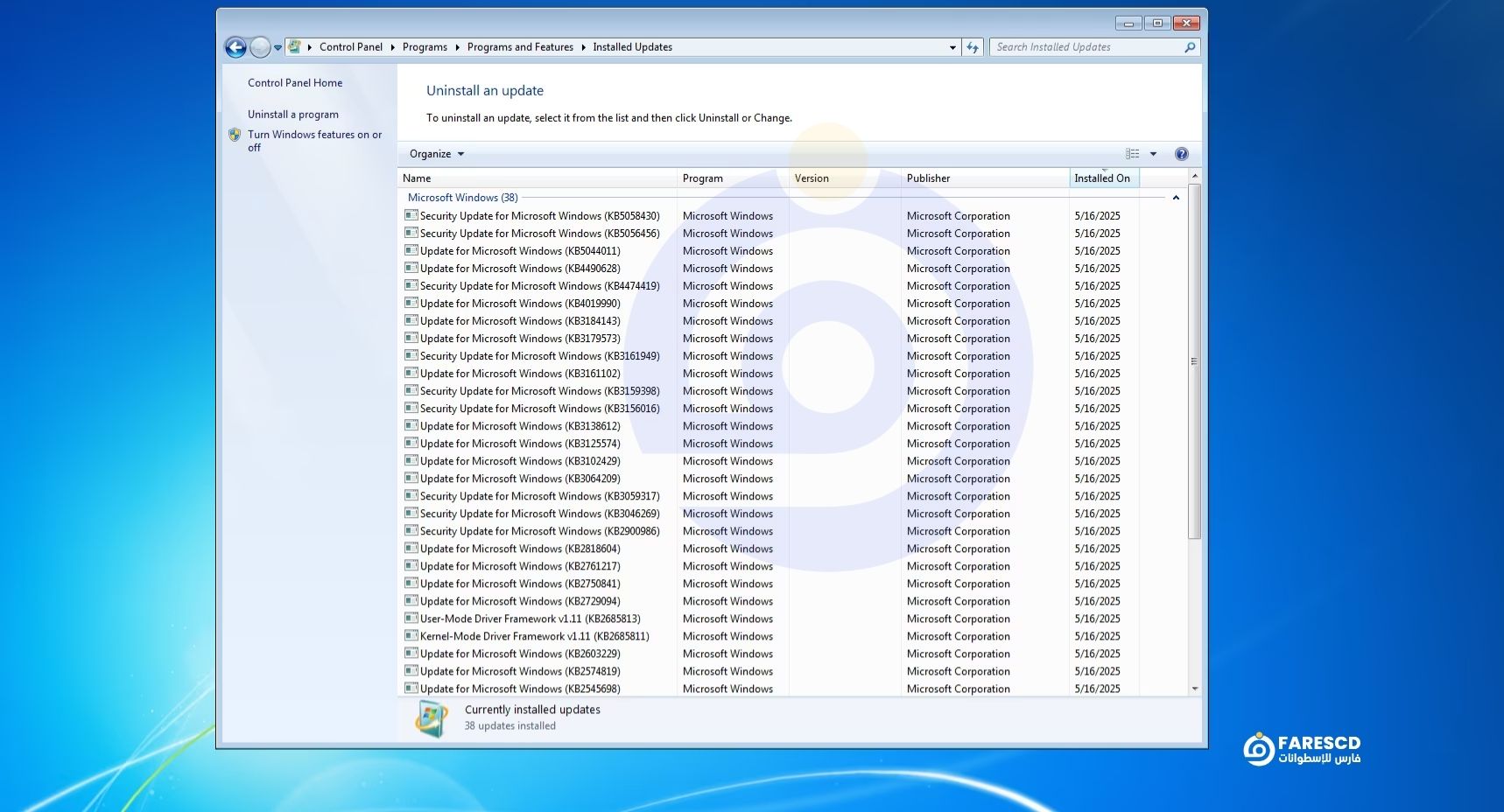The width and height of the screenshot is (1504, 812).
Task: Click icon of update KB3184143
Action: click(x=411, y=320)
